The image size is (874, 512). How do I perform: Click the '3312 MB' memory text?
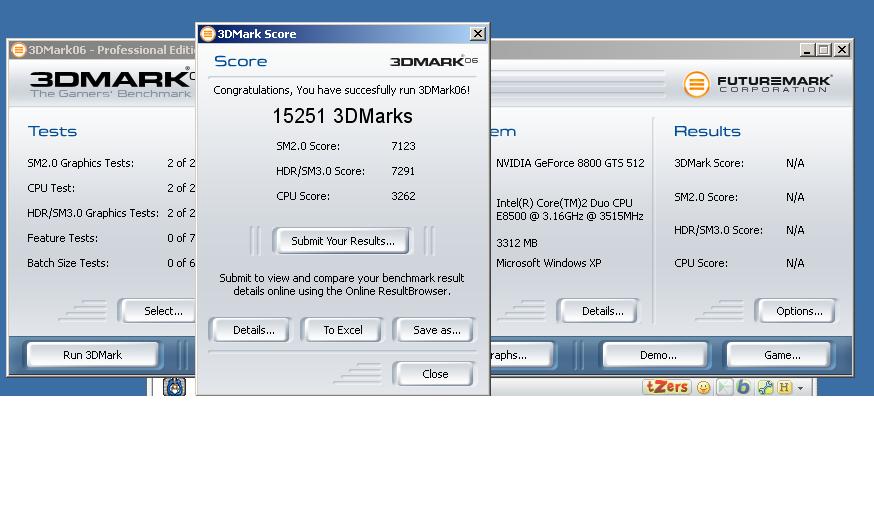point(517,243)
